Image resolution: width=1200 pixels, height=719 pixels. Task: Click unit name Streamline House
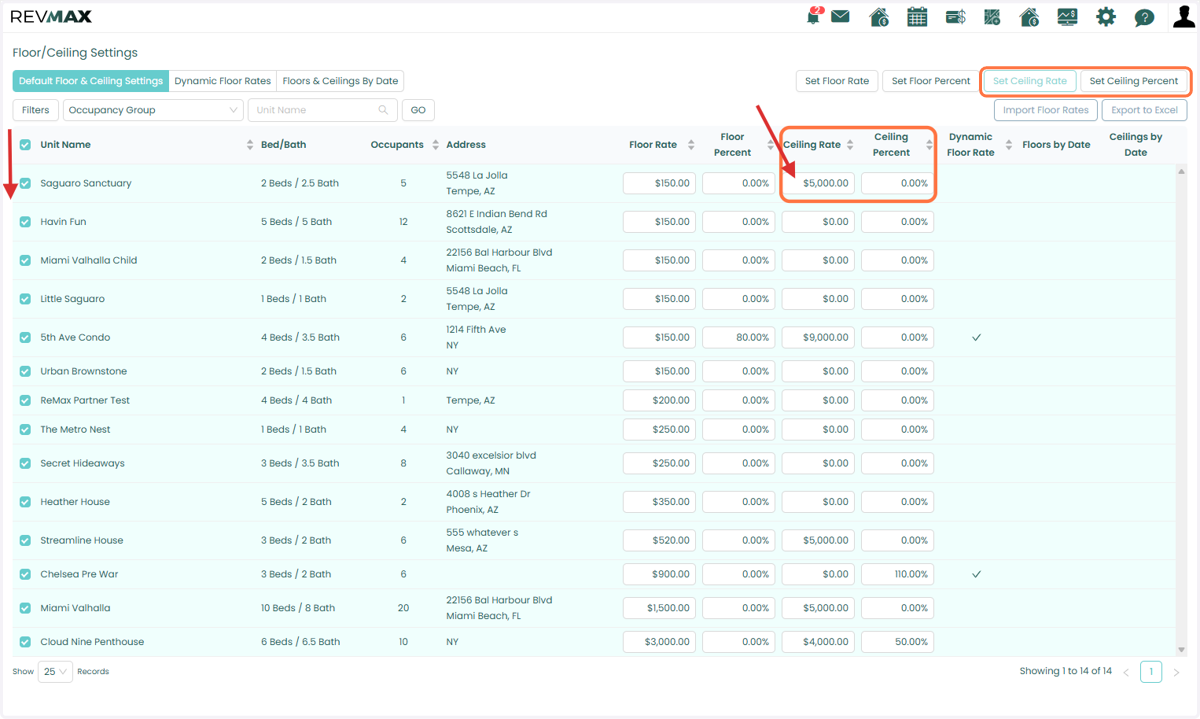coord(82,541)
